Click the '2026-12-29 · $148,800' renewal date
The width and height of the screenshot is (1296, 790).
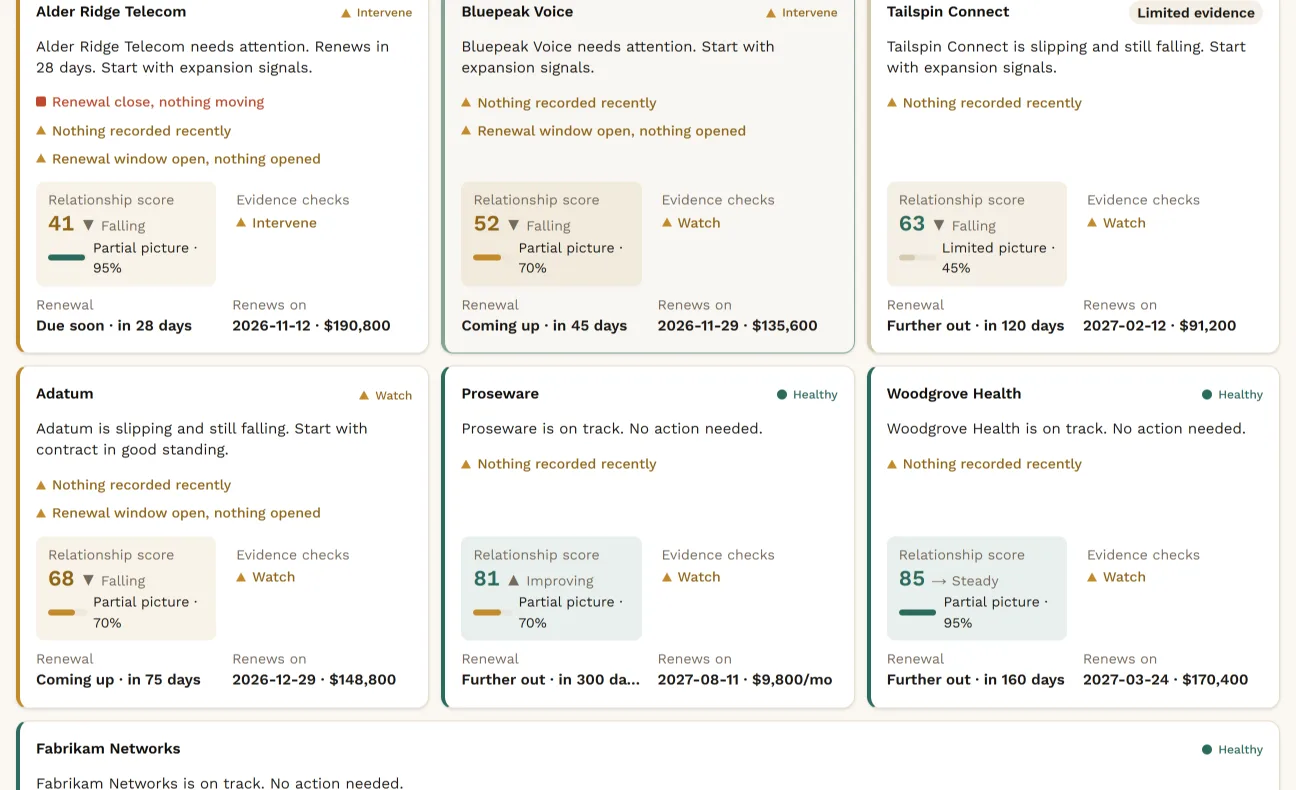(x=314, y=680)
